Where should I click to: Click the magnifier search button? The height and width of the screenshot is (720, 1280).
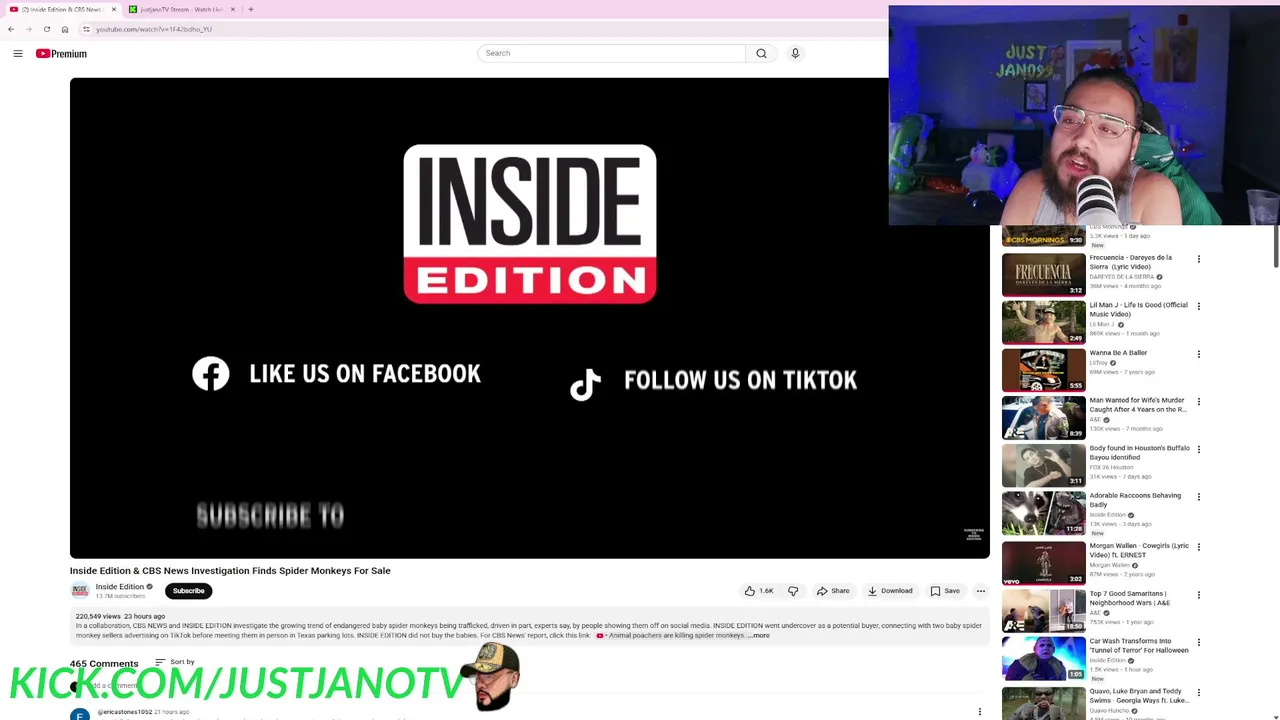[761, 53]
